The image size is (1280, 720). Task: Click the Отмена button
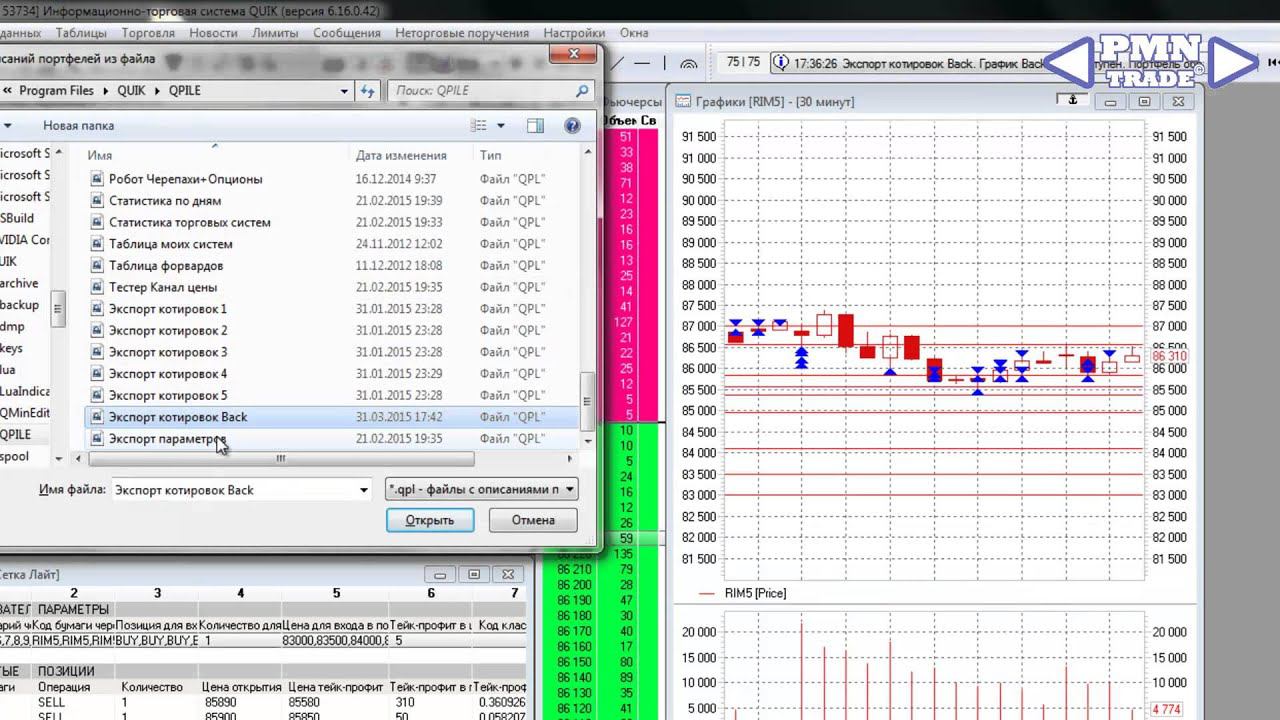tap(533, 520)
